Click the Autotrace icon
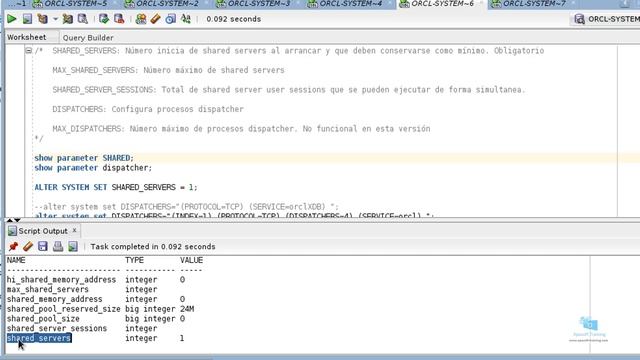 67,19
